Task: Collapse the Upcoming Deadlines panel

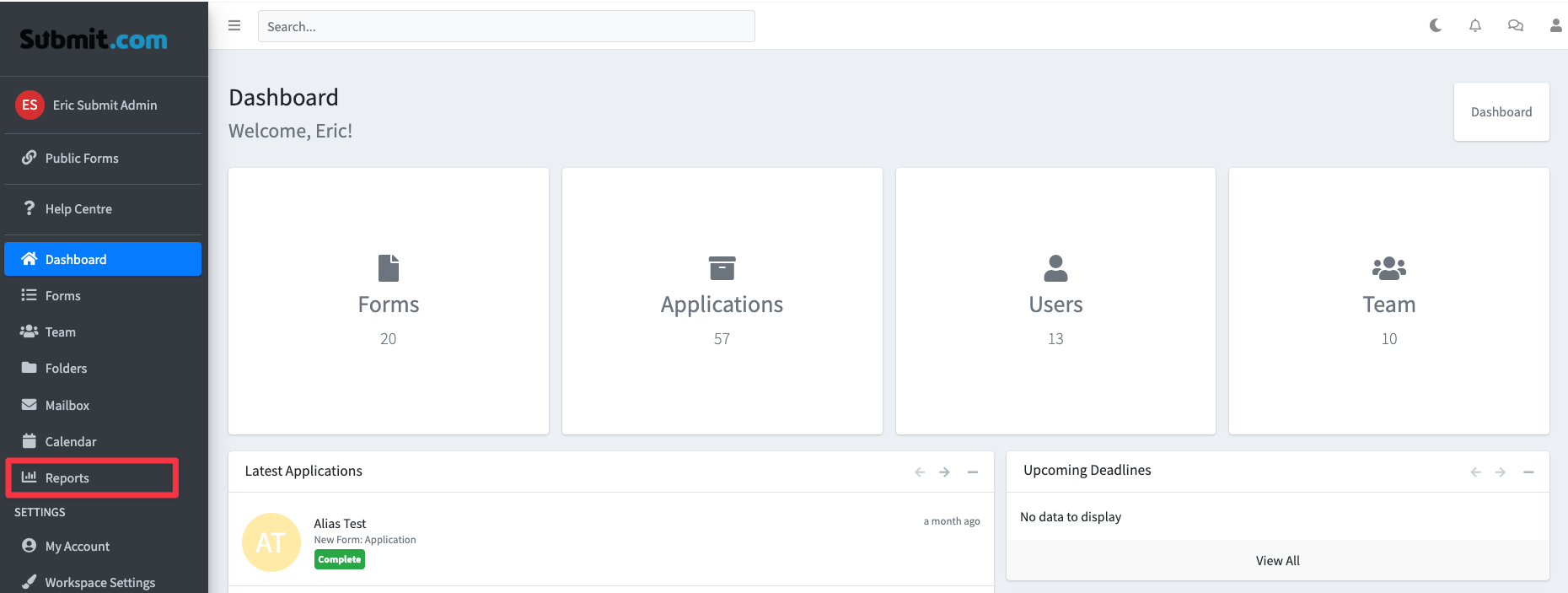Action: point(1528,472)
